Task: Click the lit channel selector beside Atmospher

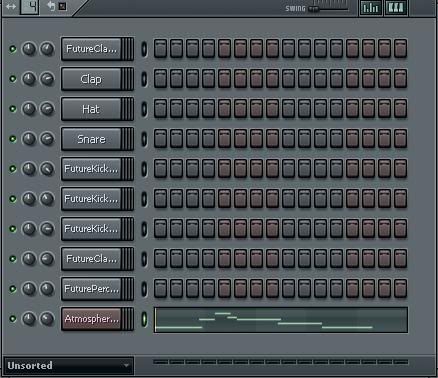Action: tap(144, 319)
